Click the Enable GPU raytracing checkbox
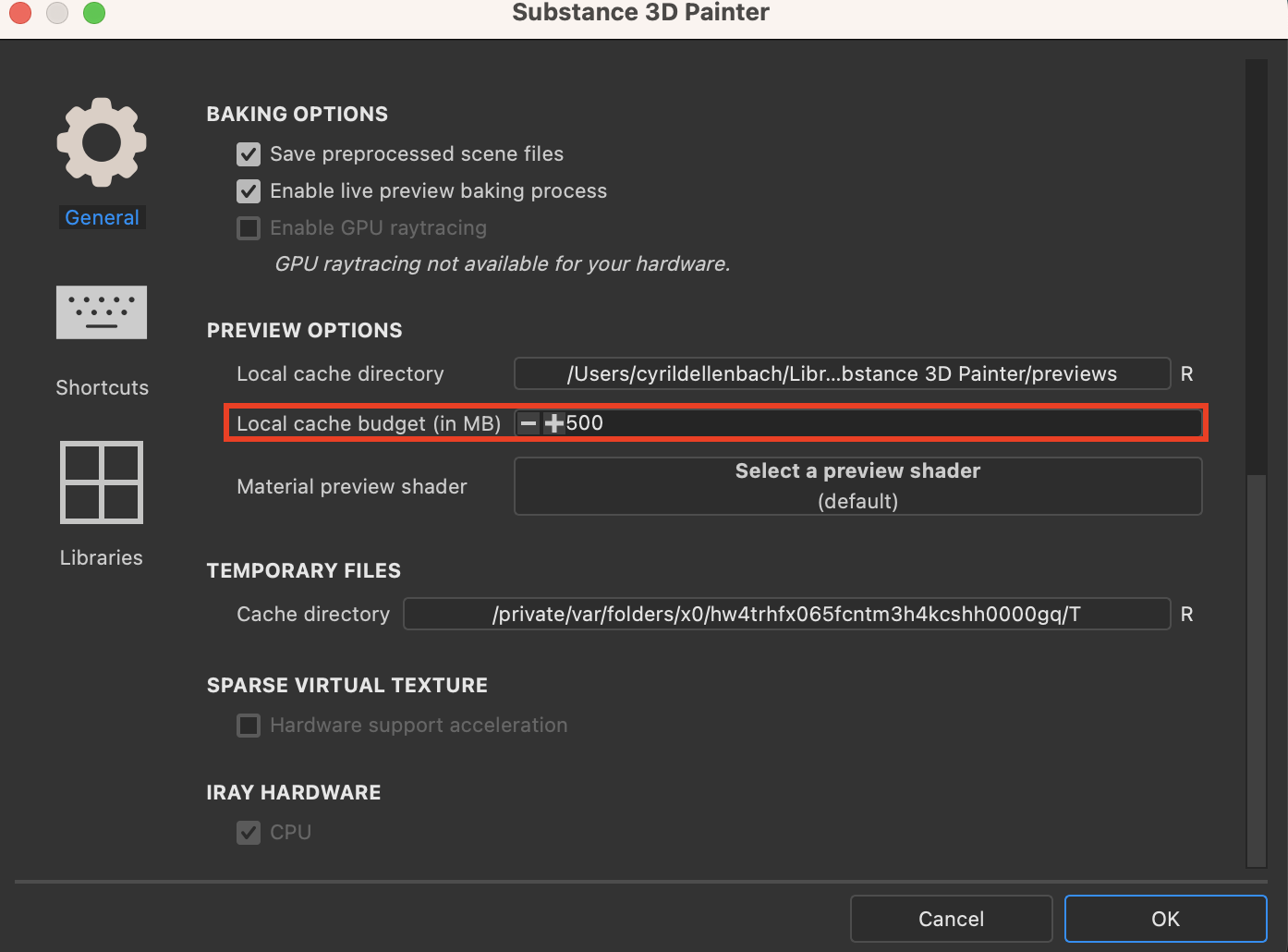 (248, 228)
